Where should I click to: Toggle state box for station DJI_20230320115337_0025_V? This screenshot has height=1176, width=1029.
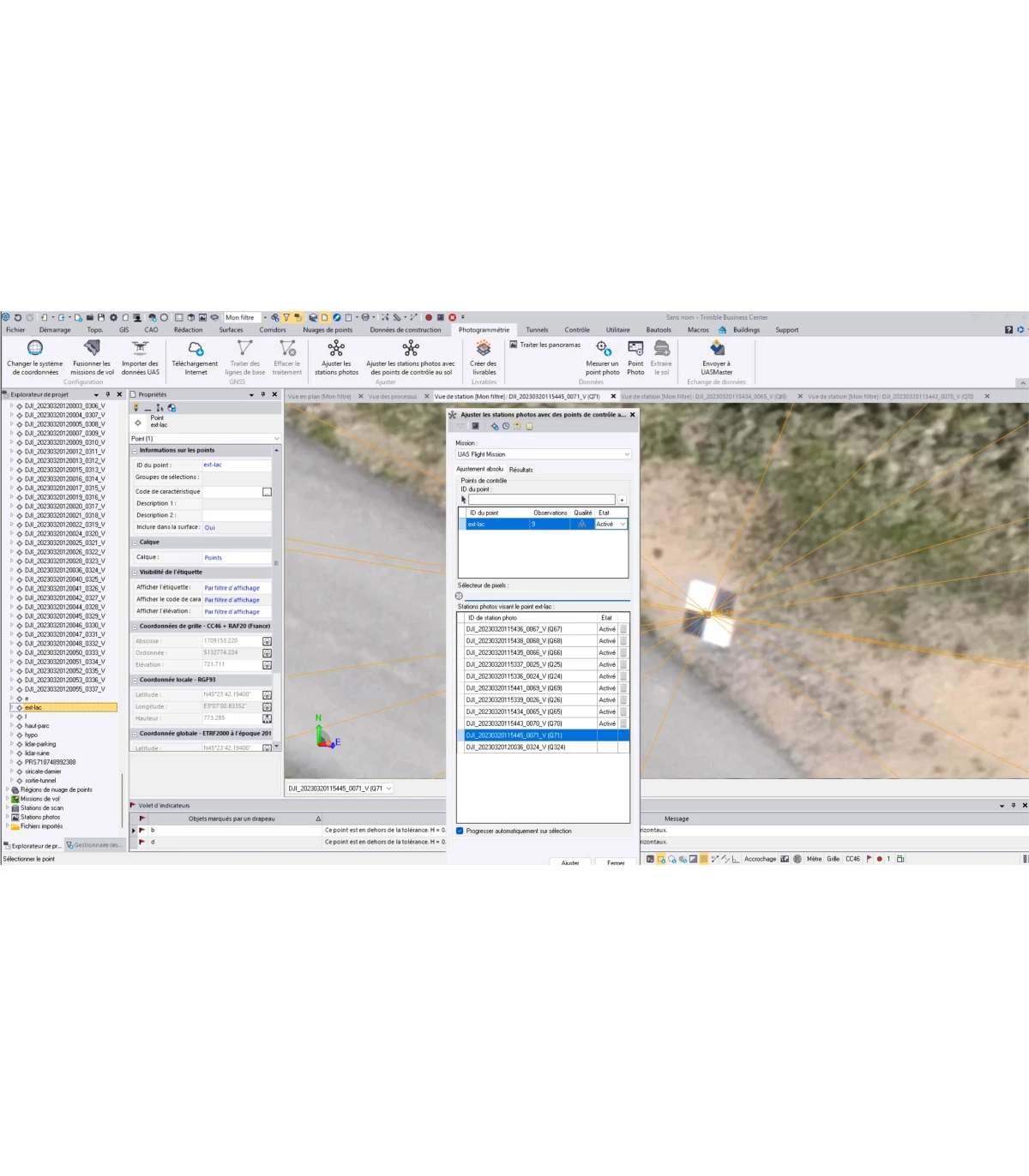point(623,664)
